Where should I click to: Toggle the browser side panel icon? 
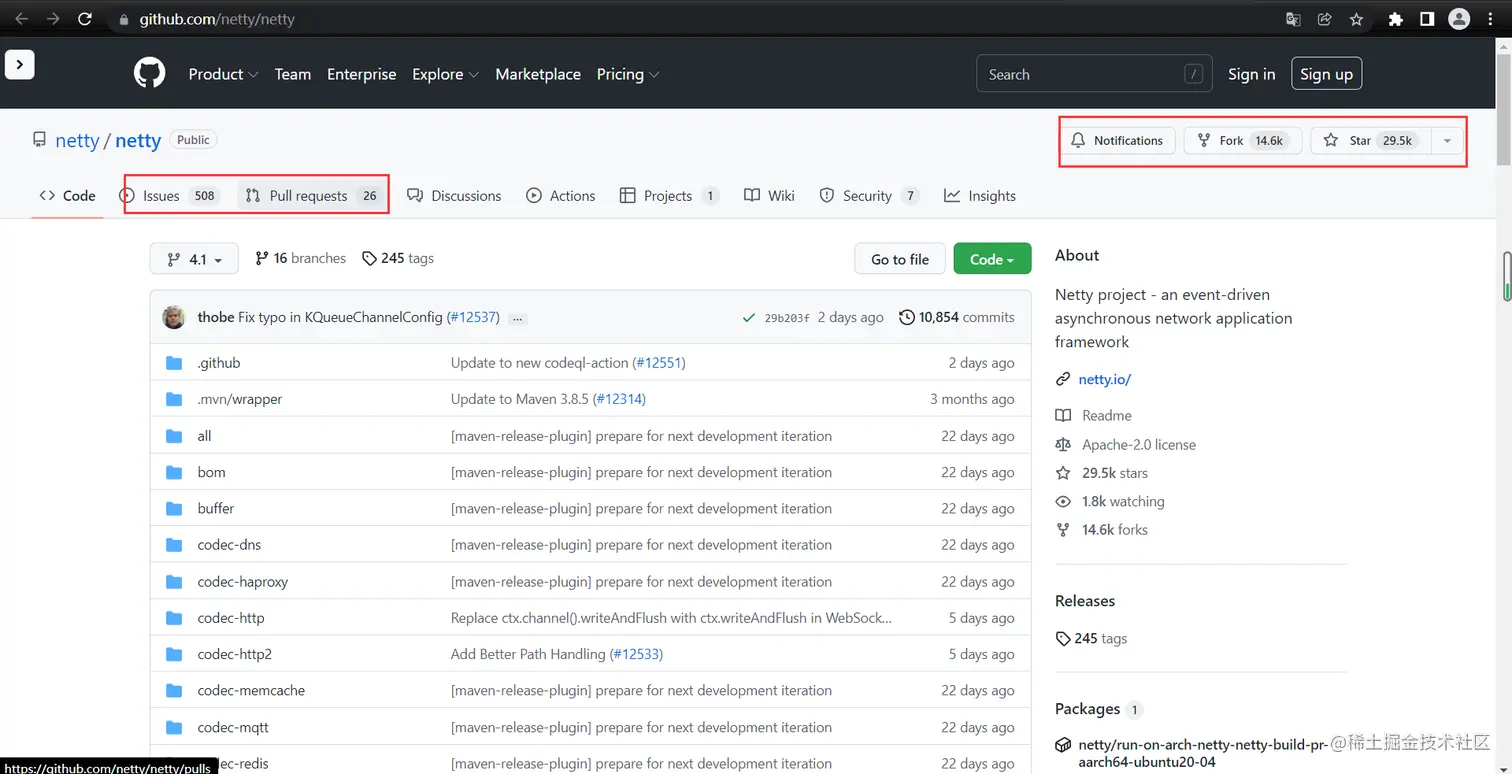tap(1427, 19)
